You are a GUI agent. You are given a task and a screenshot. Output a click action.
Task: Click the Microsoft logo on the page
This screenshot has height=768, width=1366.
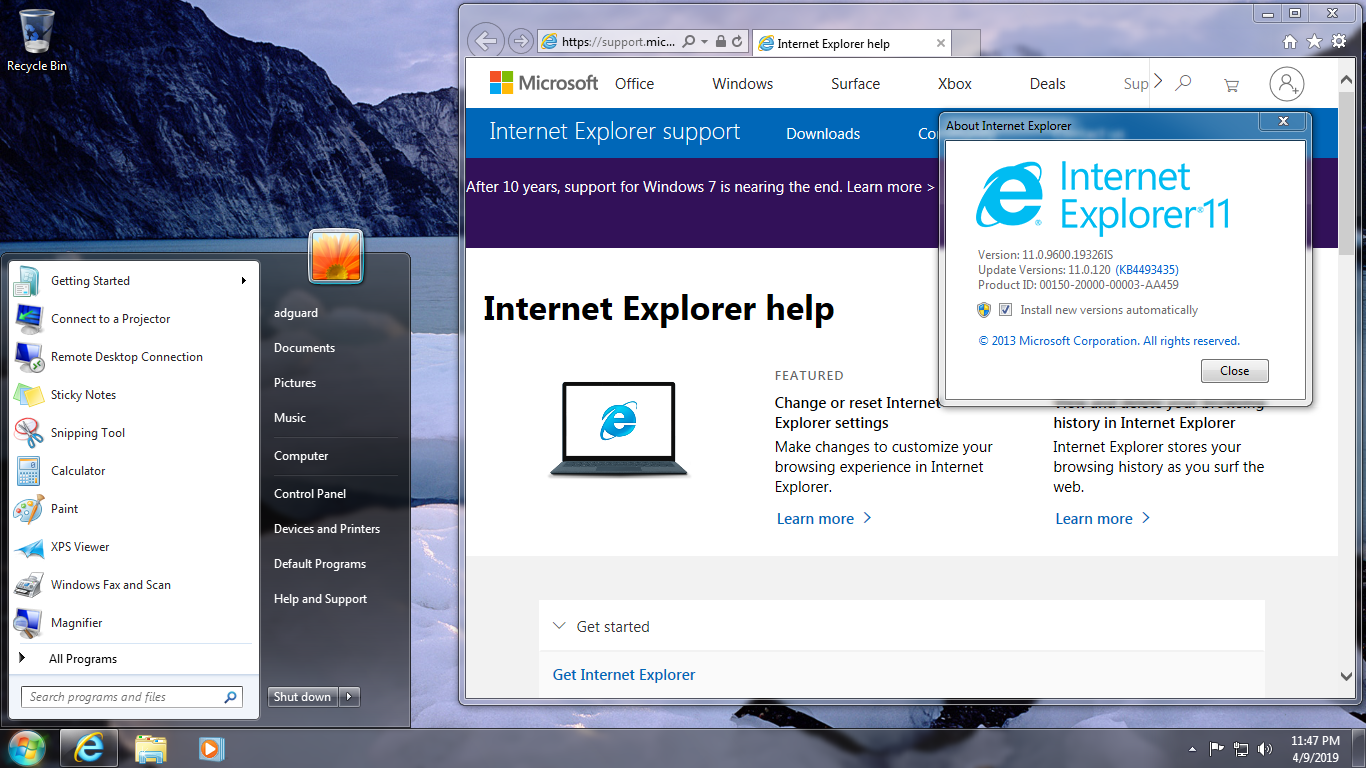click(x=544, y=83)
